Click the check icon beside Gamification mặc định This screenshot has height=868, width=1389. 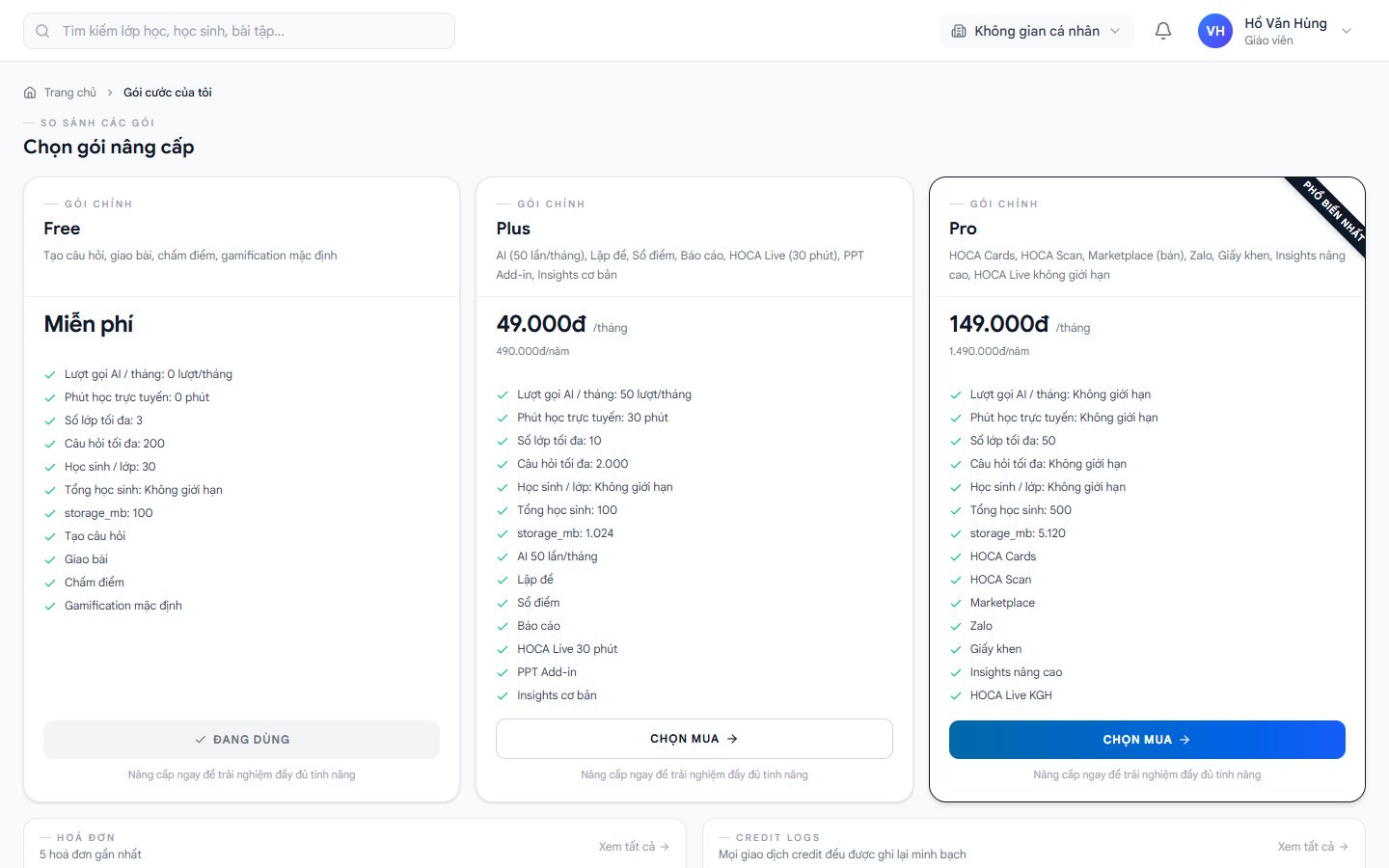[50, 606]
